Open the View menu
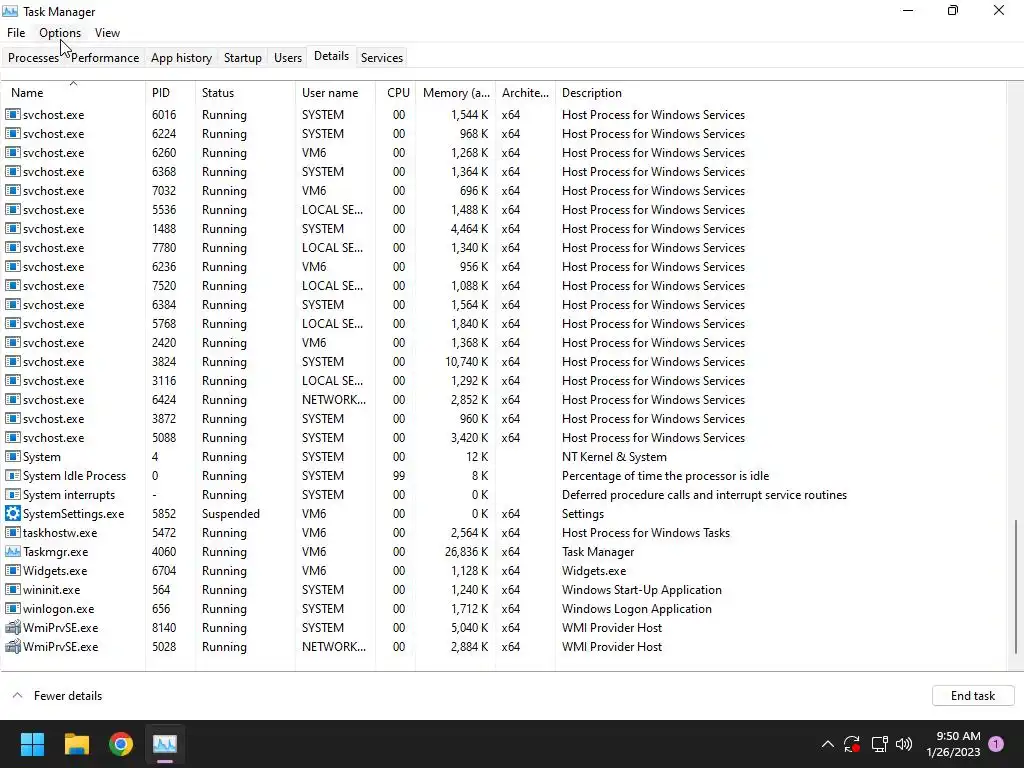The height and width of the screenshot is (768, 1024). (107, 33)
